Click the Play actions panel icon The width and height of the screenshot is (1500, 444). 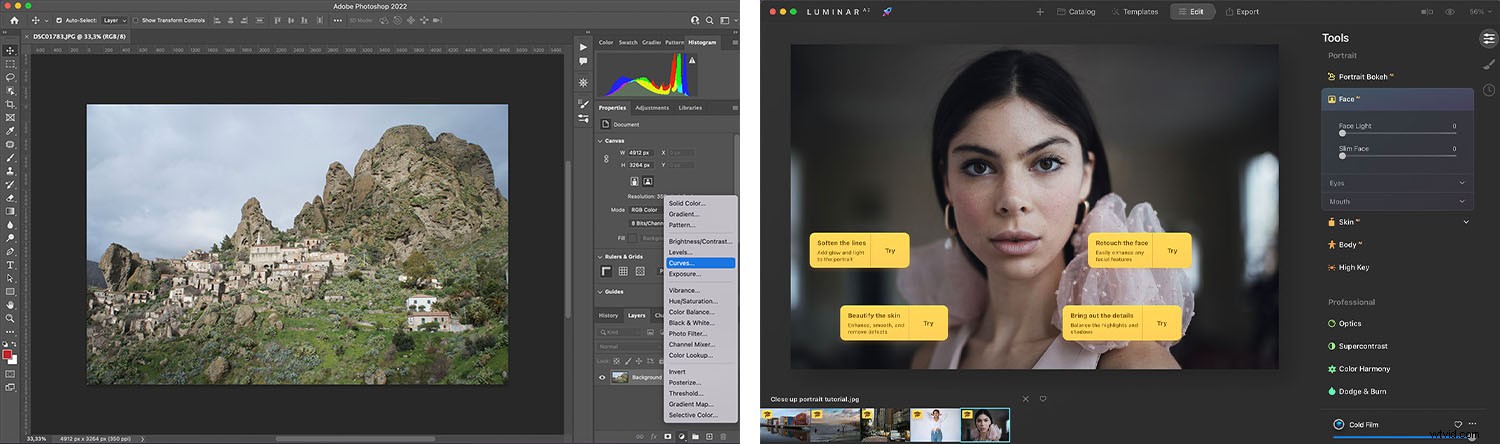click(583, 47)
